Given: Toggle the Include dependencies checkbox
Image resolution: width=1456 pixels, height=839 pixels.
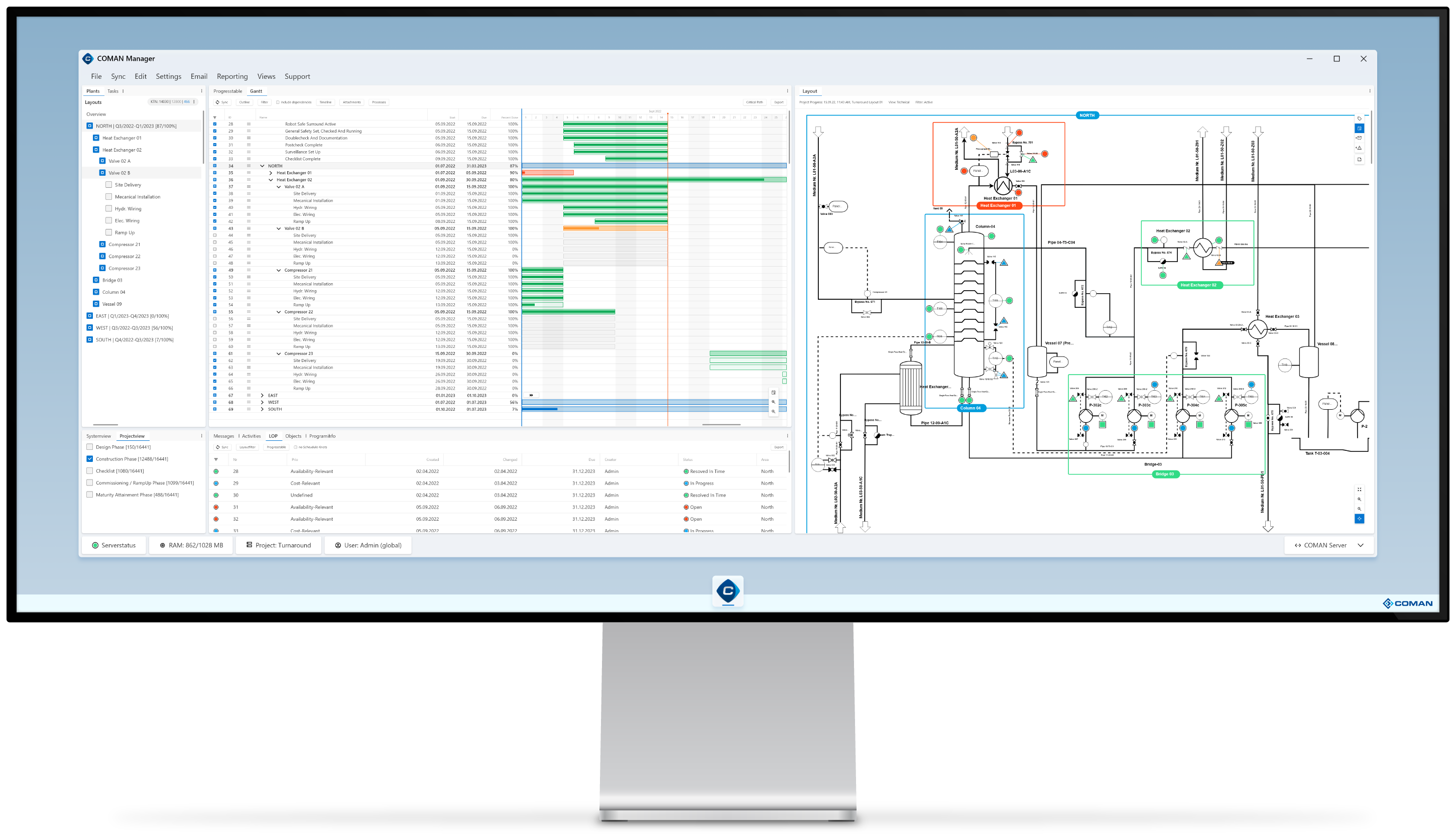Looking at the screenshot, I should click(277, 102).
